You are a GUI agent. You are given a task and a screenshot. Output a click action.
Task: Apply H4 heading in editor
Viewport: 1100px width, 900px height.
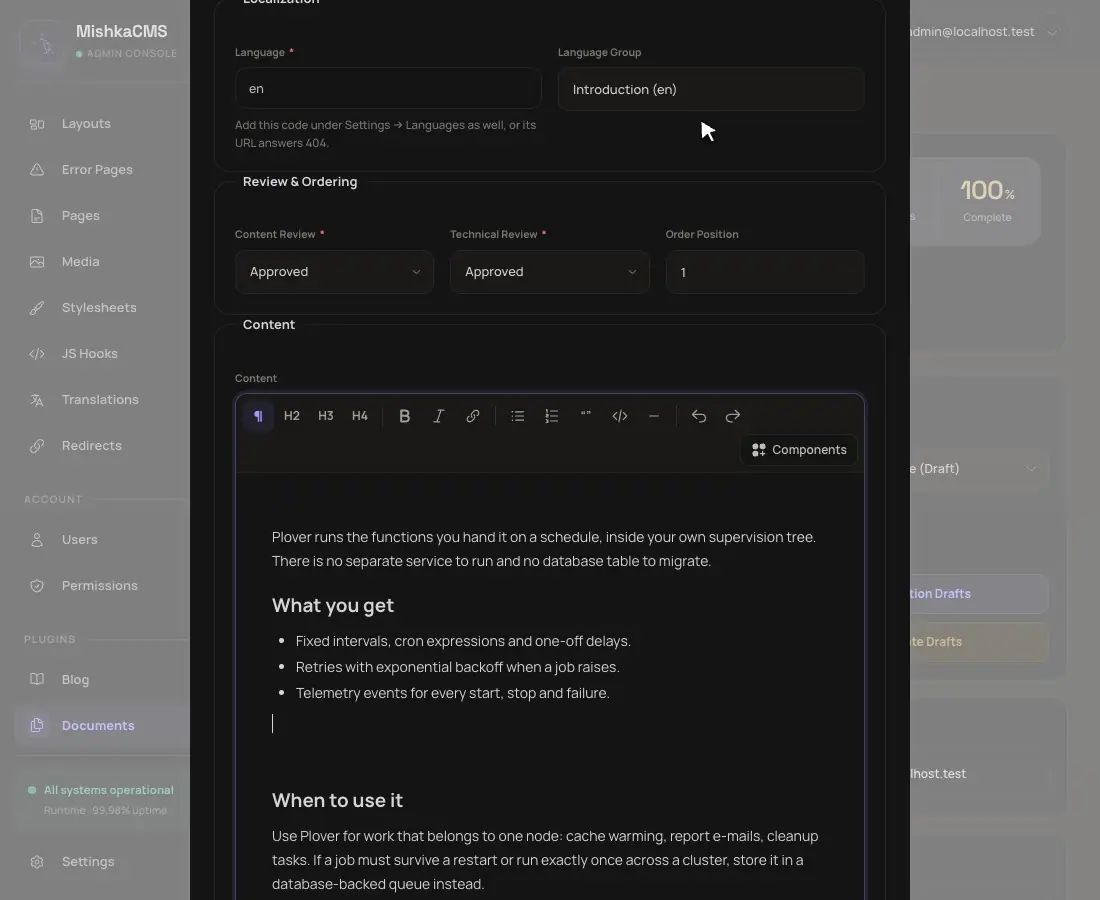[360, 416]
